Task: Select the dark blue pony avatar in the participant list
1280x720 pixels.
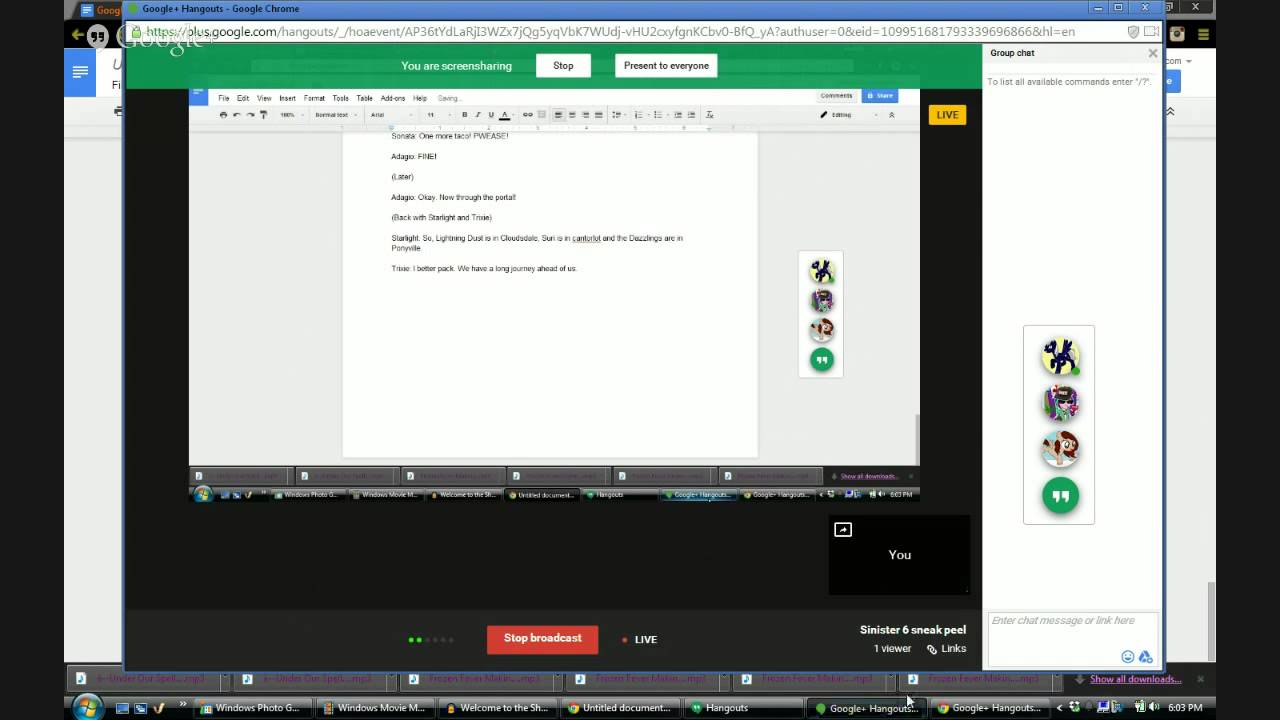Action: pyautogui.click(x=1060, y=356)
